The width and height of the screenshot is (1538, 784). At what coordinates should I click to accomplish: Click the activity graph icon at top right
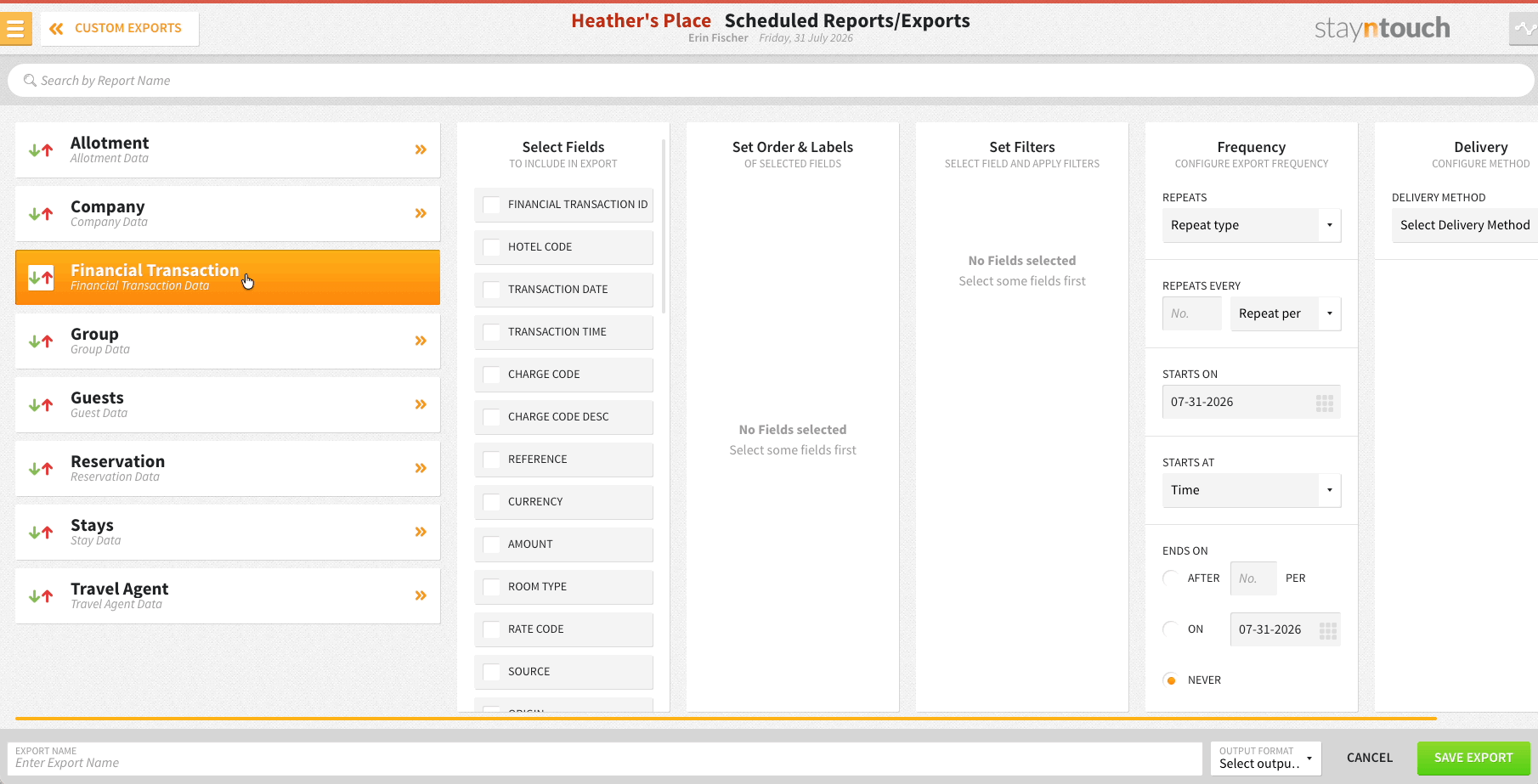pyautogui.click(x=1524, y=29)
